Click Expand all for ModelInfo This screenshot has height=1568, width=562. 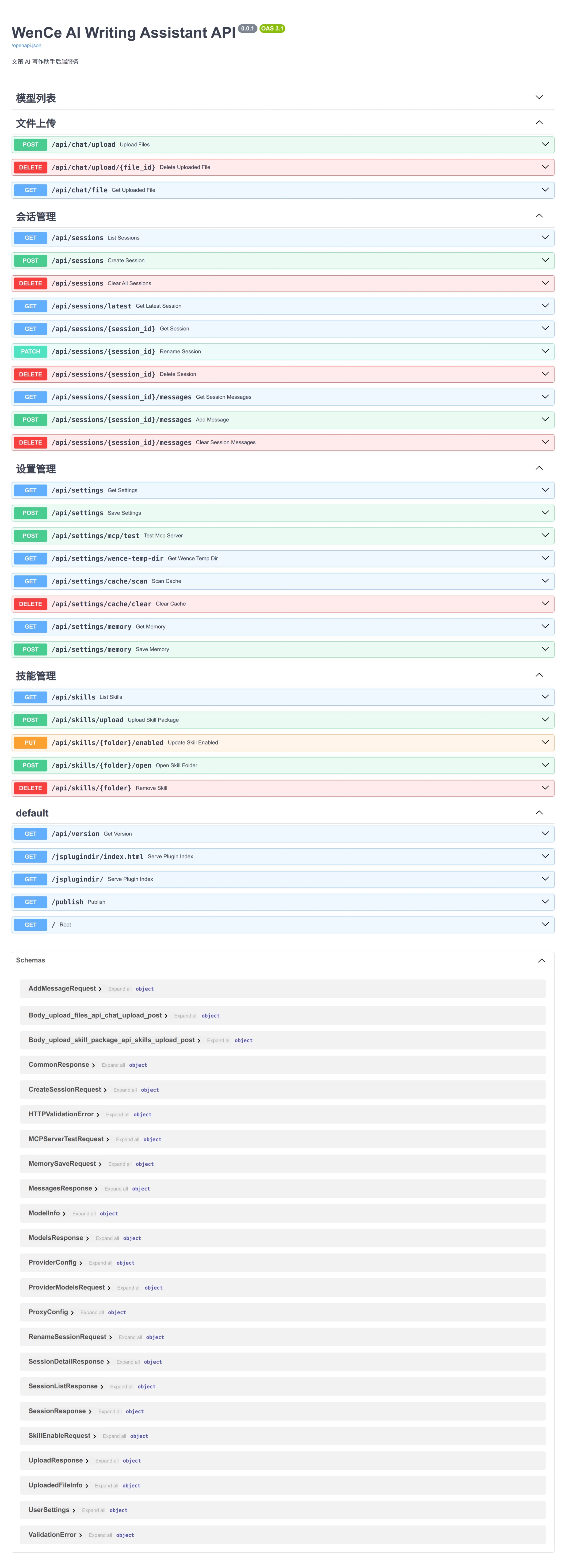[x=84, y=1214]
